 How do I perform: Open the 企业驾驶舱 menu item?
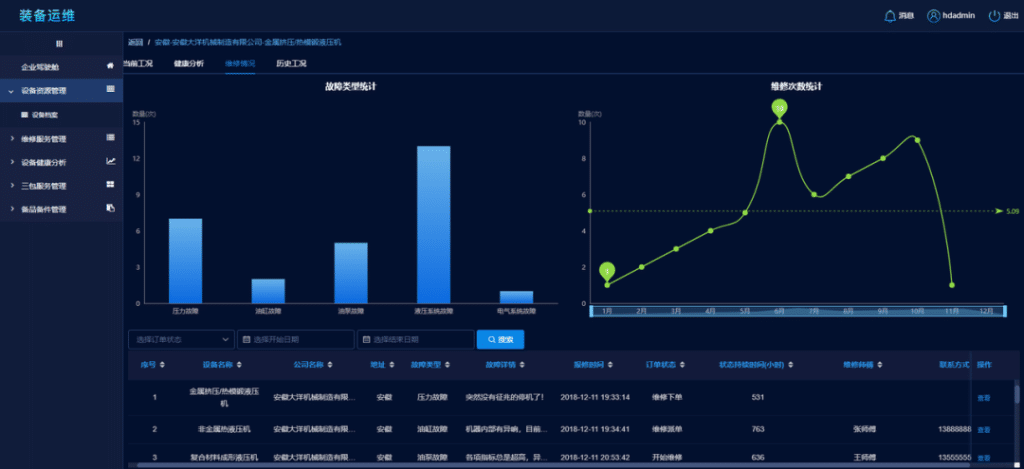(61, 67)
